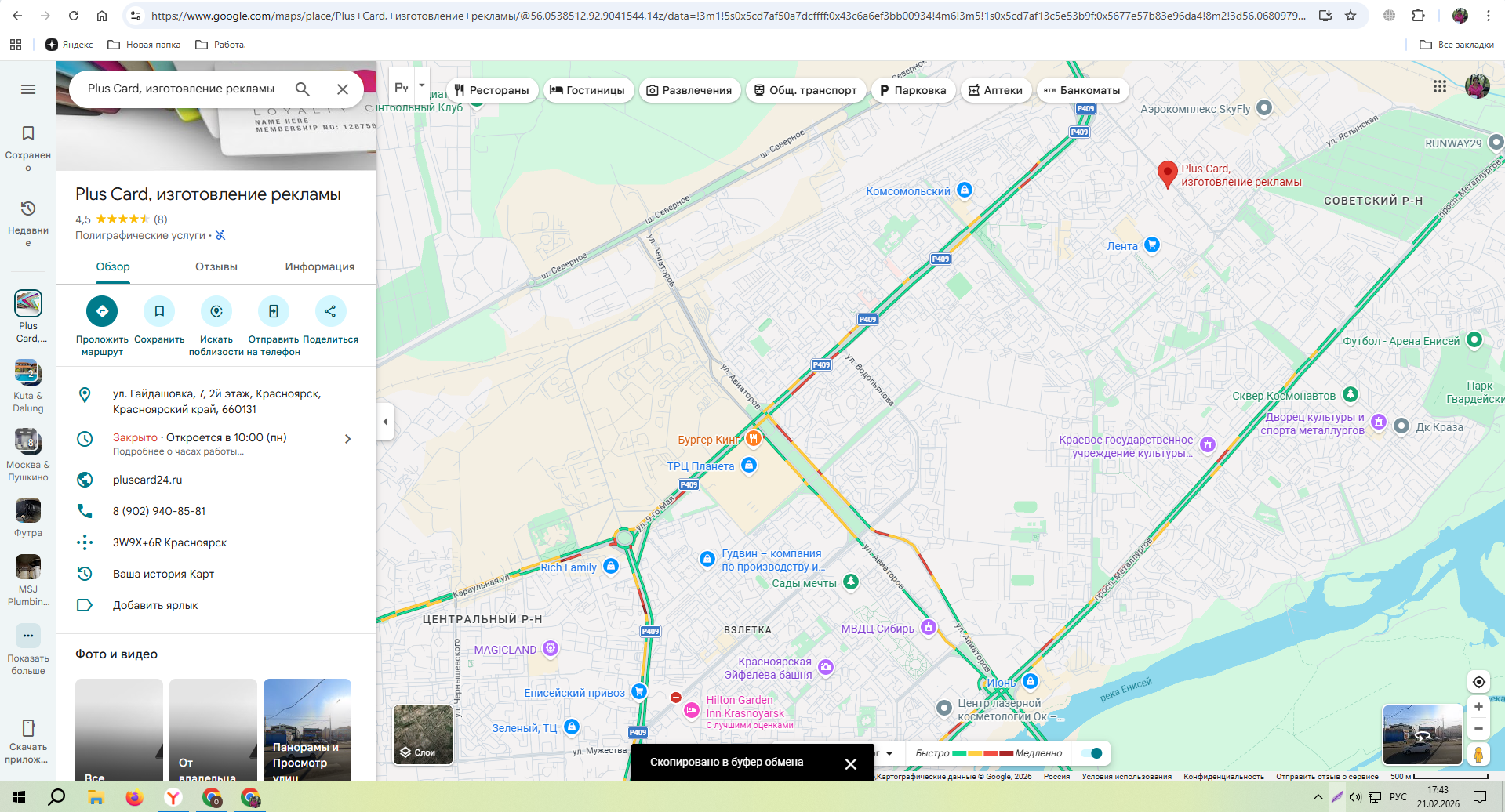Open the Работа bookmarks folder

coord(220,45)
